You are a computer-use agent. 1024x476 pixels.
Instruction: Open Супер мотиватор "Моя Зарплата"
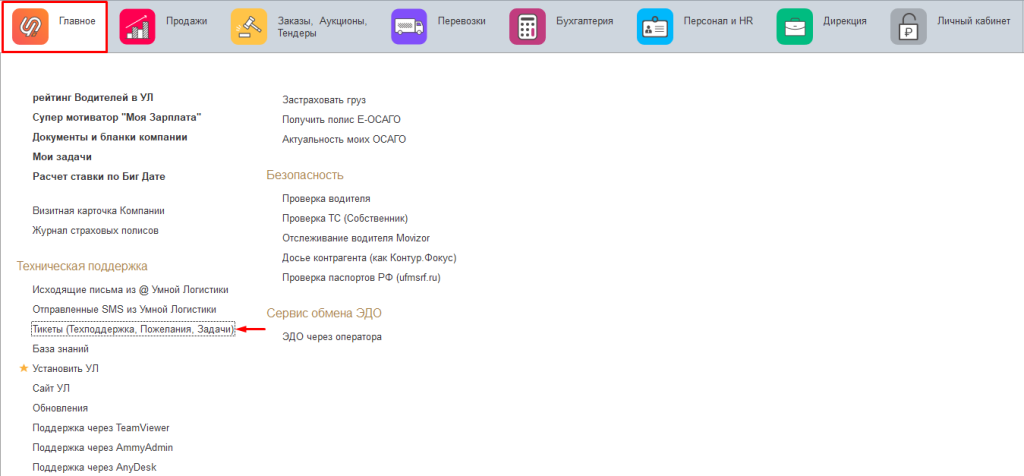117,118
